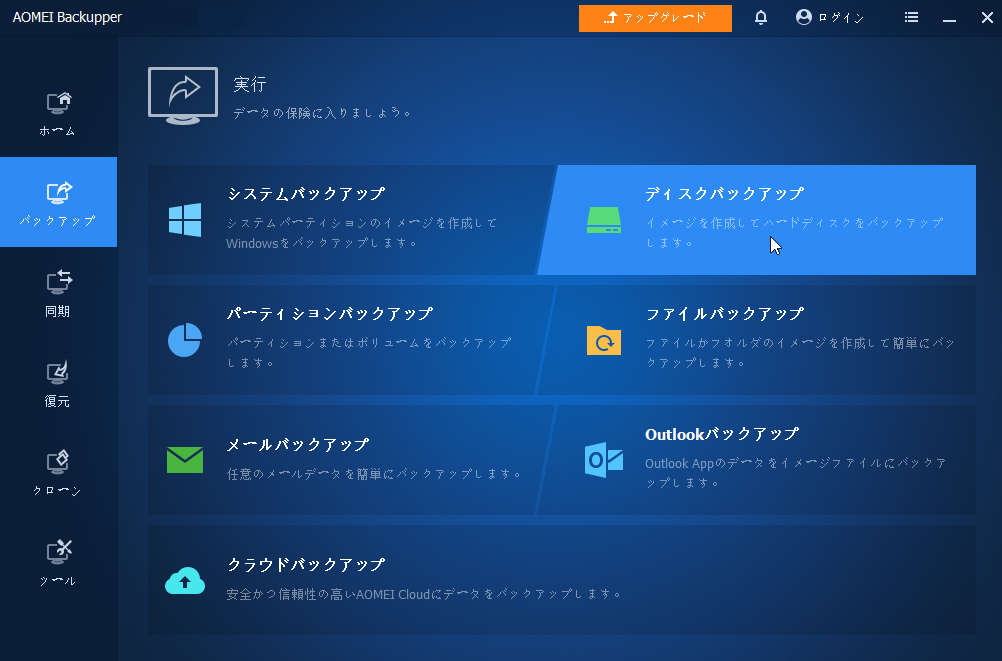This screenshot has width=1002, height=661.
Task: Switch to the 復元 tab label
Action: click(58, 401)
